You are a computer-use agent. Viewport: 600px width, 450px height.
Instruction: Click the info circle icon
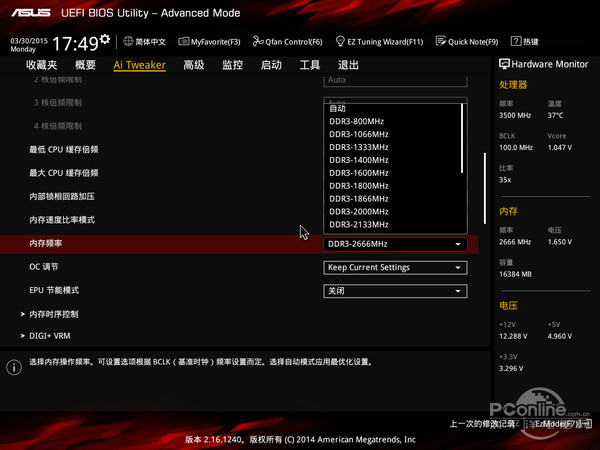pos(14,367)
